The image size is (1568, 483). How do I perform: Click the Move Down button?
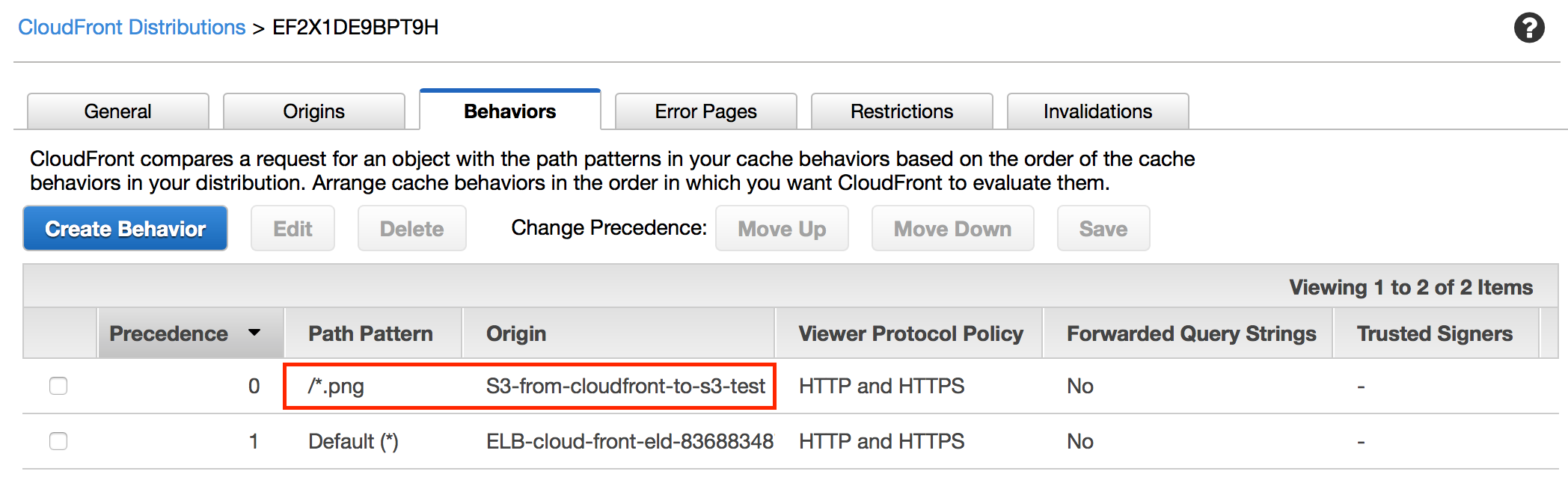(x=952, y=228)
